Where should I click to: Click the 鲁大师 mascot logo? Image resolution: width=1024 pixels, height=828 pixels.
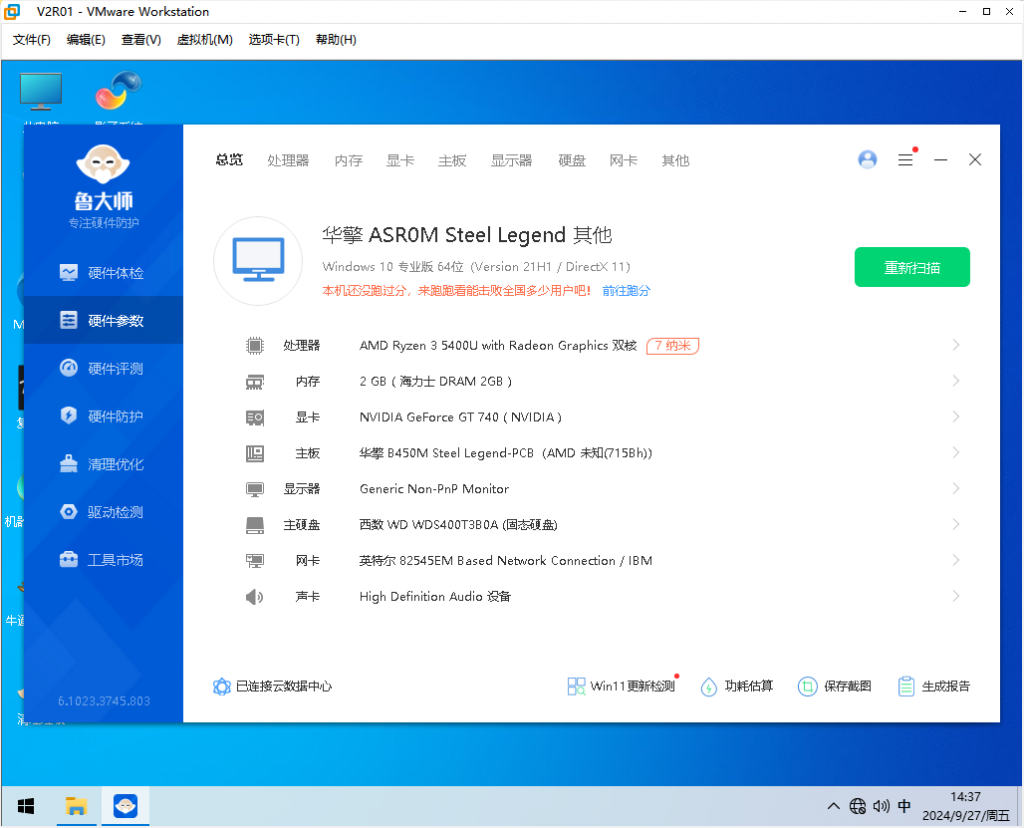pyautogui.click(x=103, y=163)
